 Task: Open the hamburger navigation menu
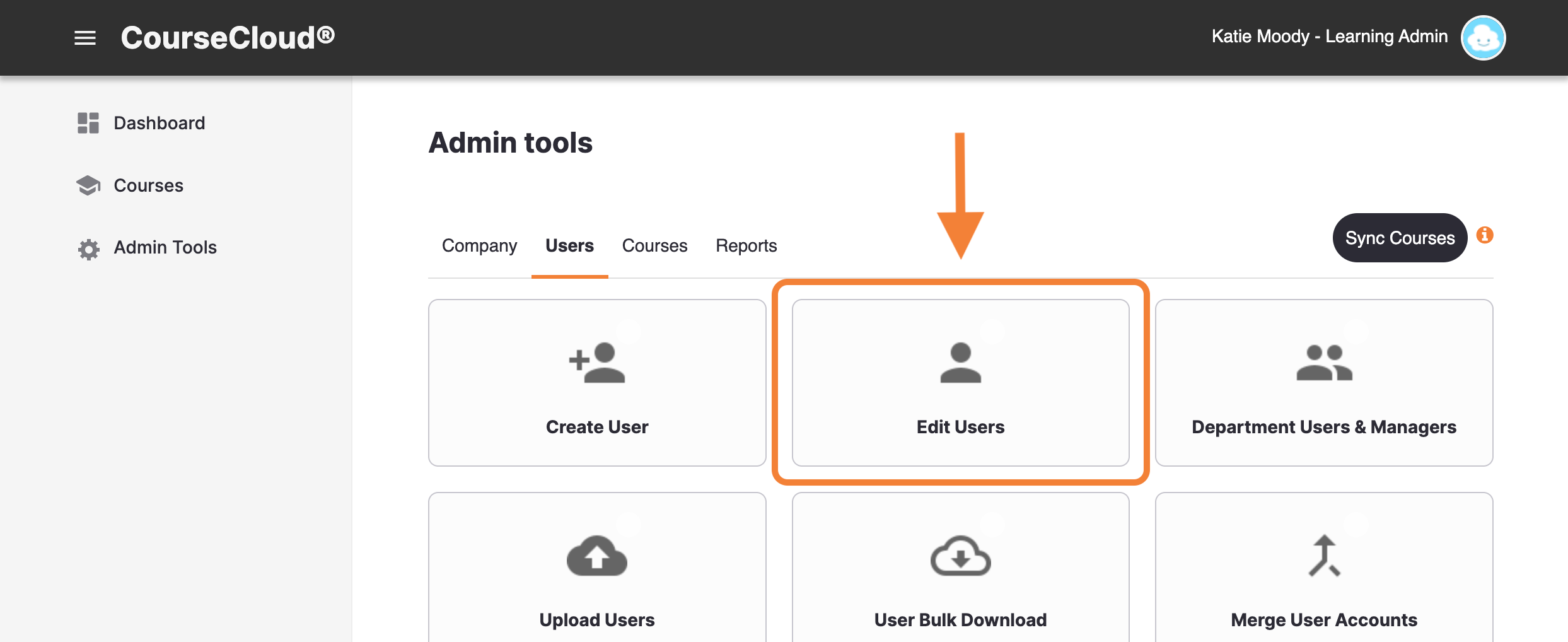point(84,38)
